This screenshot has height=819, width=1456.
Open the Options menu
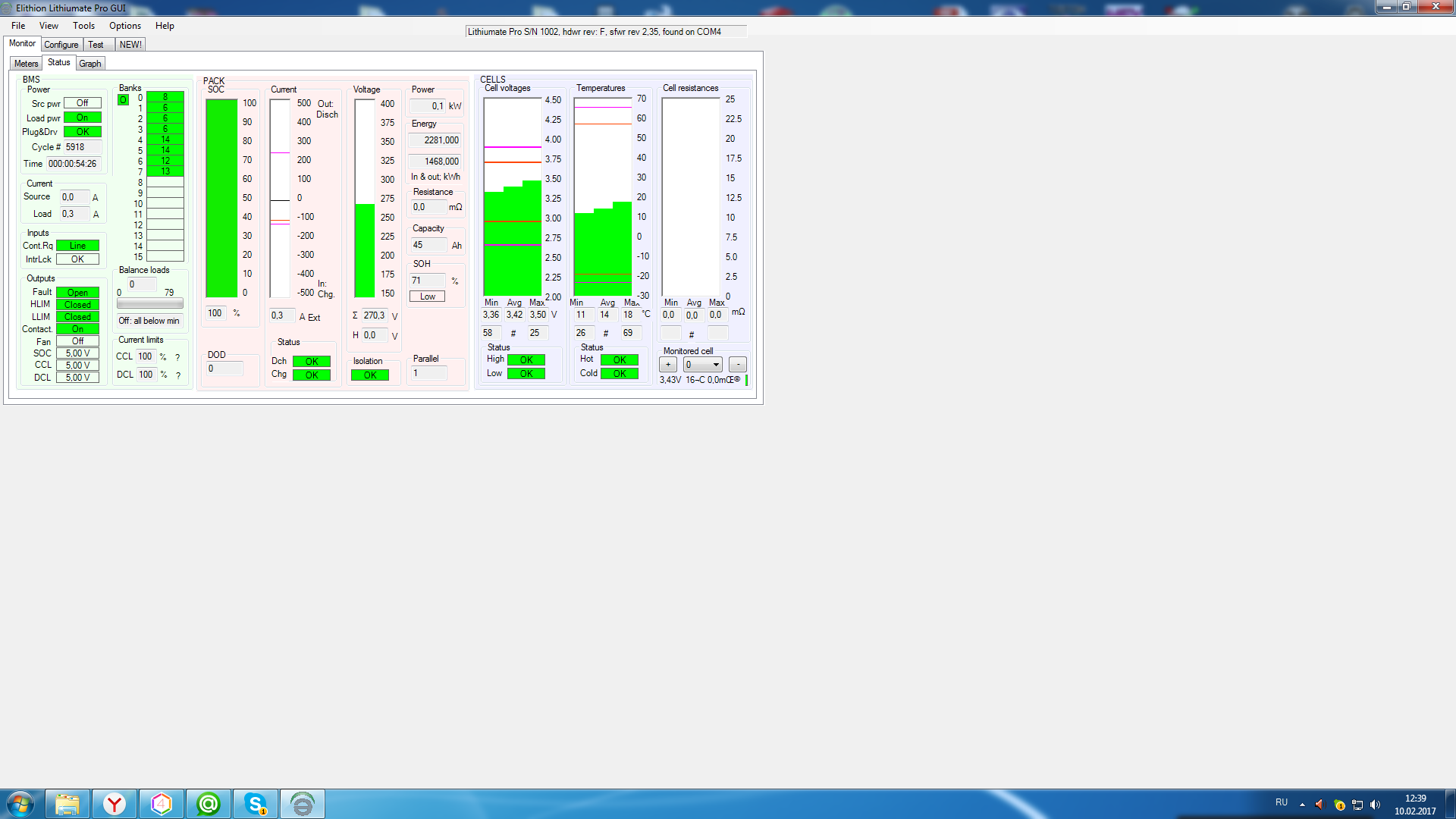[125, 26]
